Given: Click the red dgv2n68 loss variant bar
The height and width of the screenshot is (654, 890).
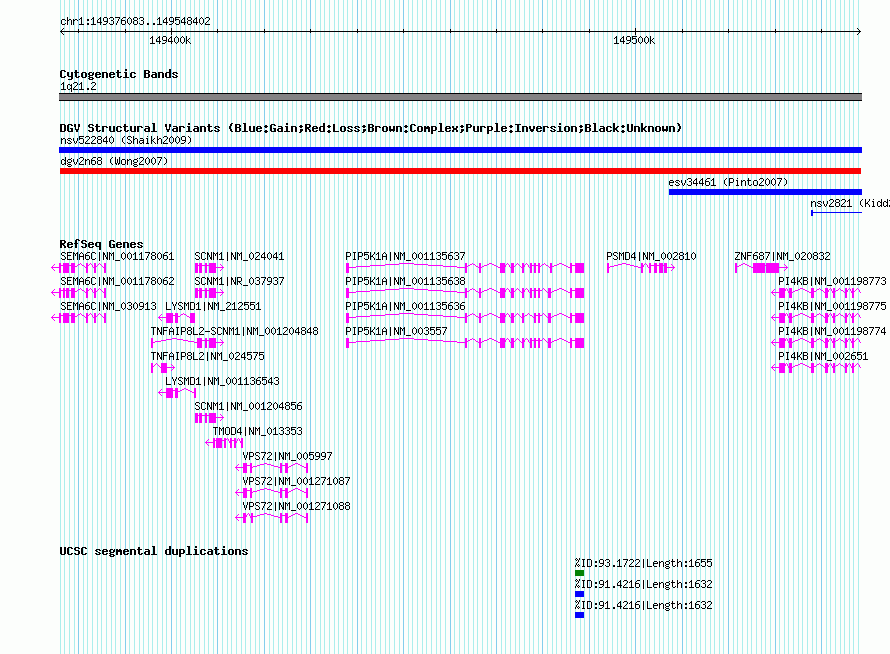Looking at the screenshot, I should (x=460, y=171).
